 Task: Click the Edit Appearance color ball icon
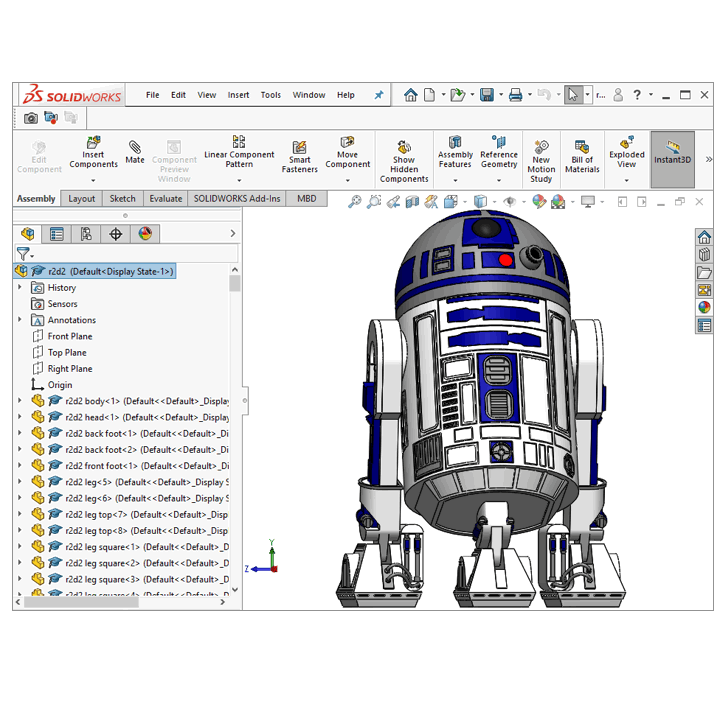[x=539, y=202]
